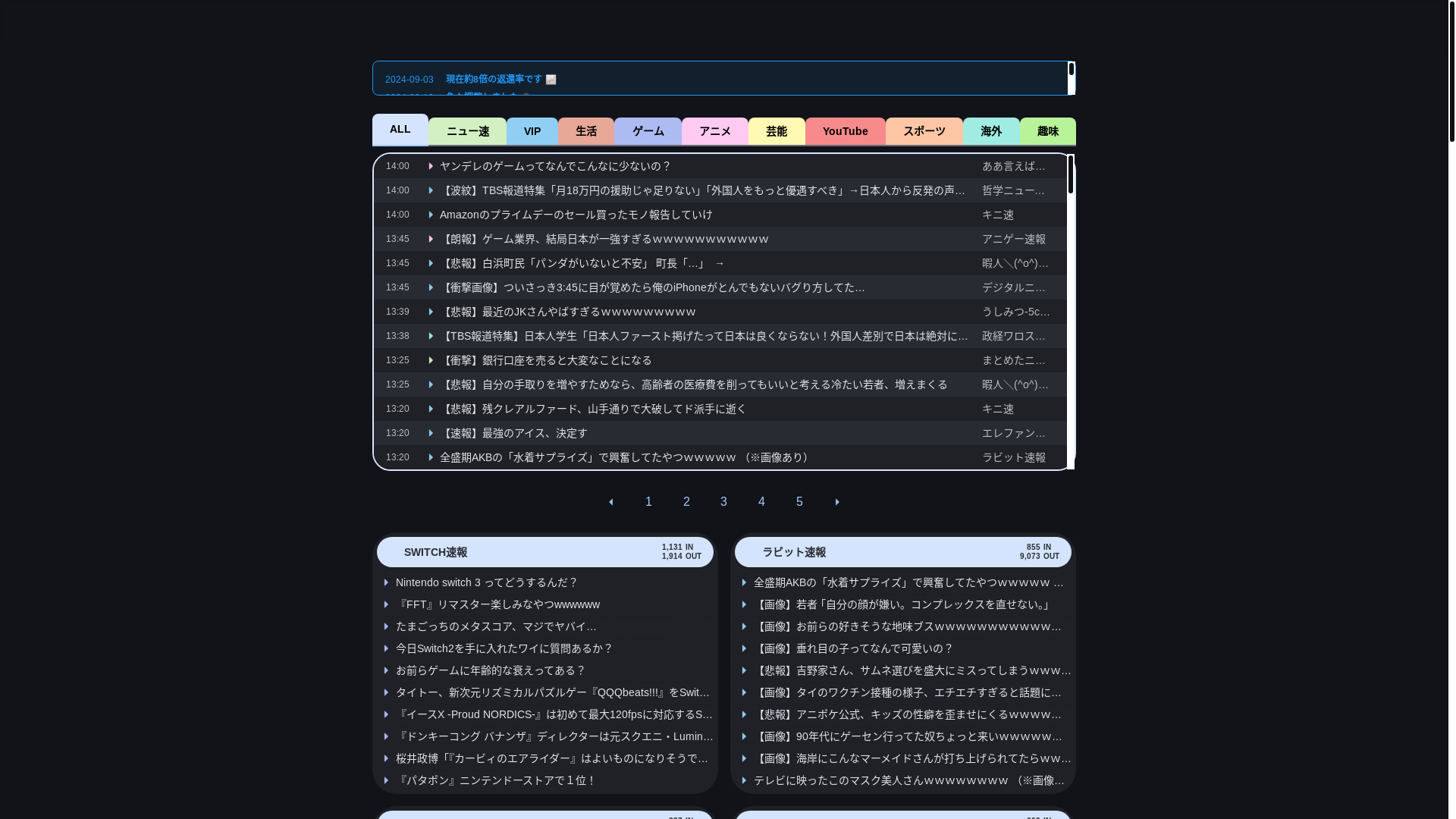1456x819 pixels.
Task: Open 全盛期AKBの水着サプライズ headline in main list
Action: click(x=626, y=457)
